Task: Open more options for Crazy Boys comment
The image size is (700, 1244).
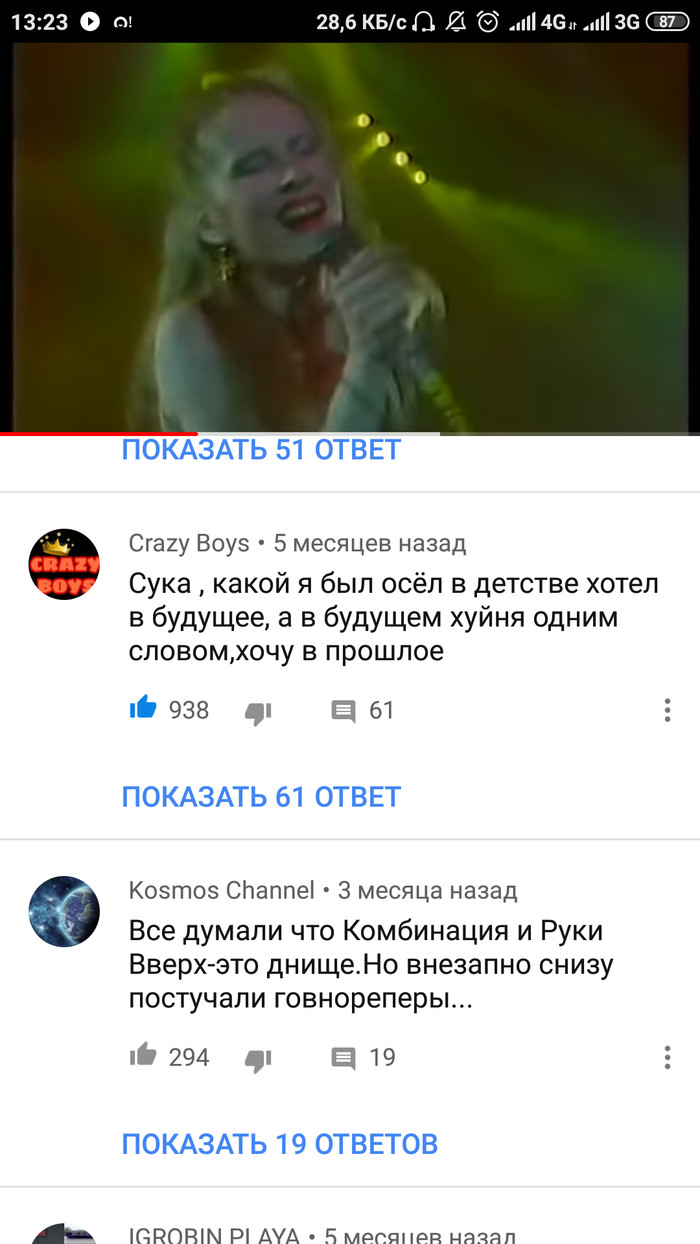Action: 667,710
